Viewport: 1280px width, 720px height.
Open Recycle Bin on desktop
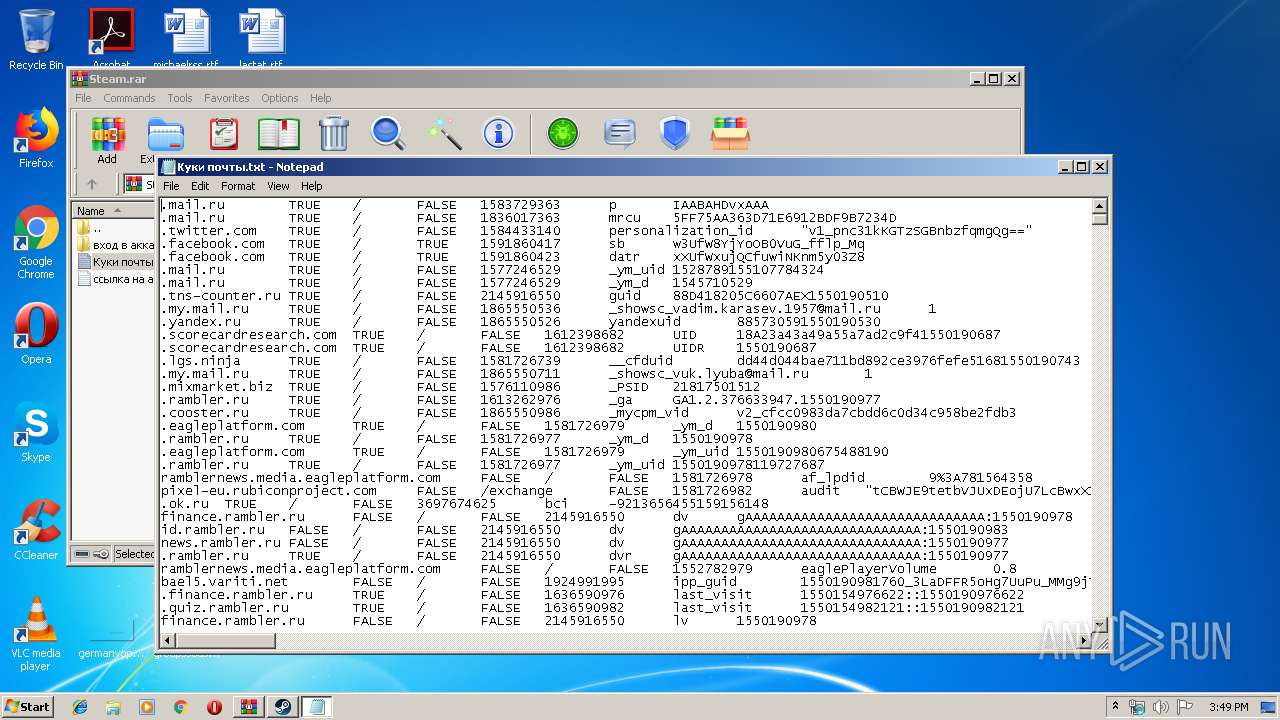36,40
